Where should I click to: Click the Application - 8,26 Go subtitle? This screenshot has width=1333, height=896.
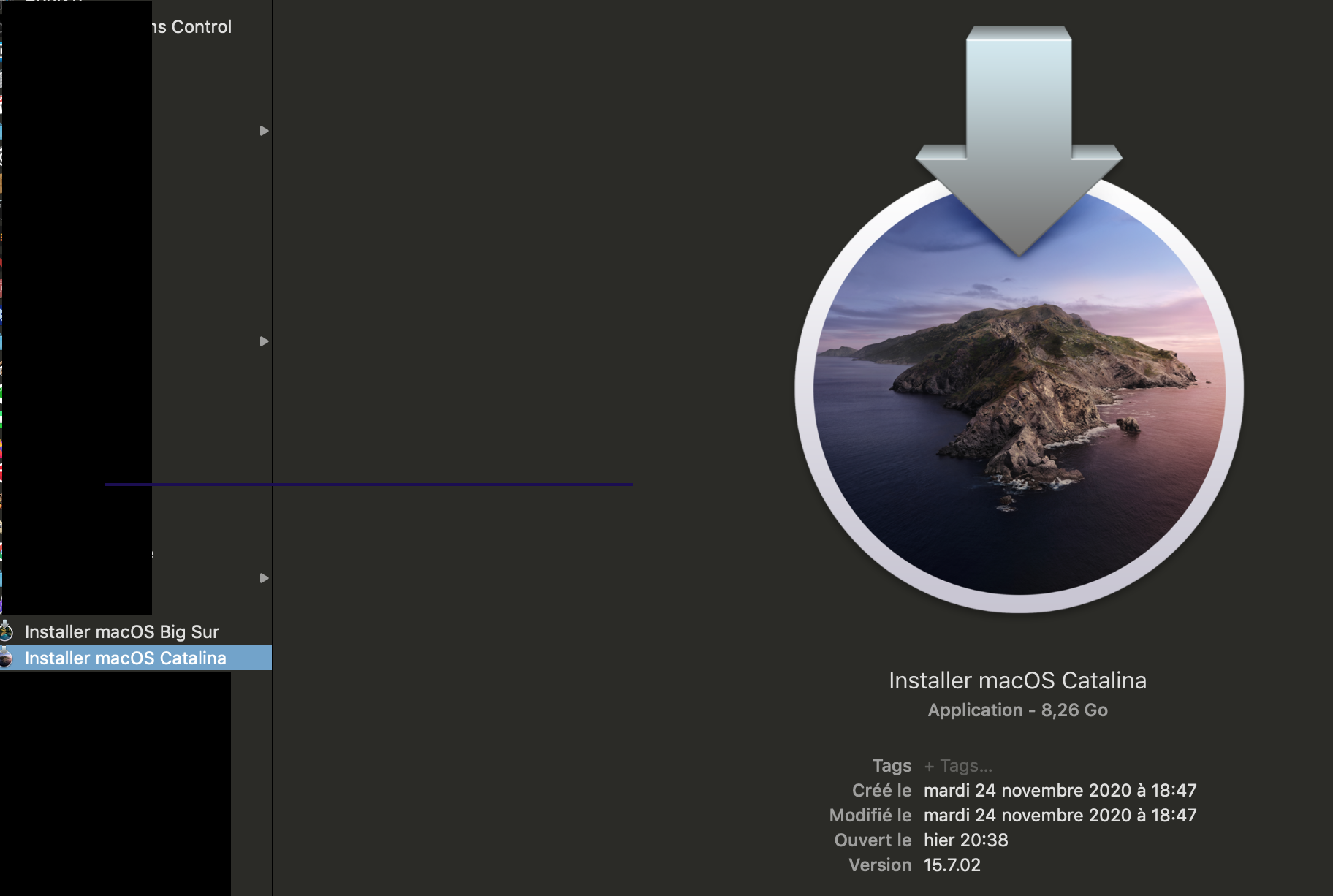click(1017, 710)
